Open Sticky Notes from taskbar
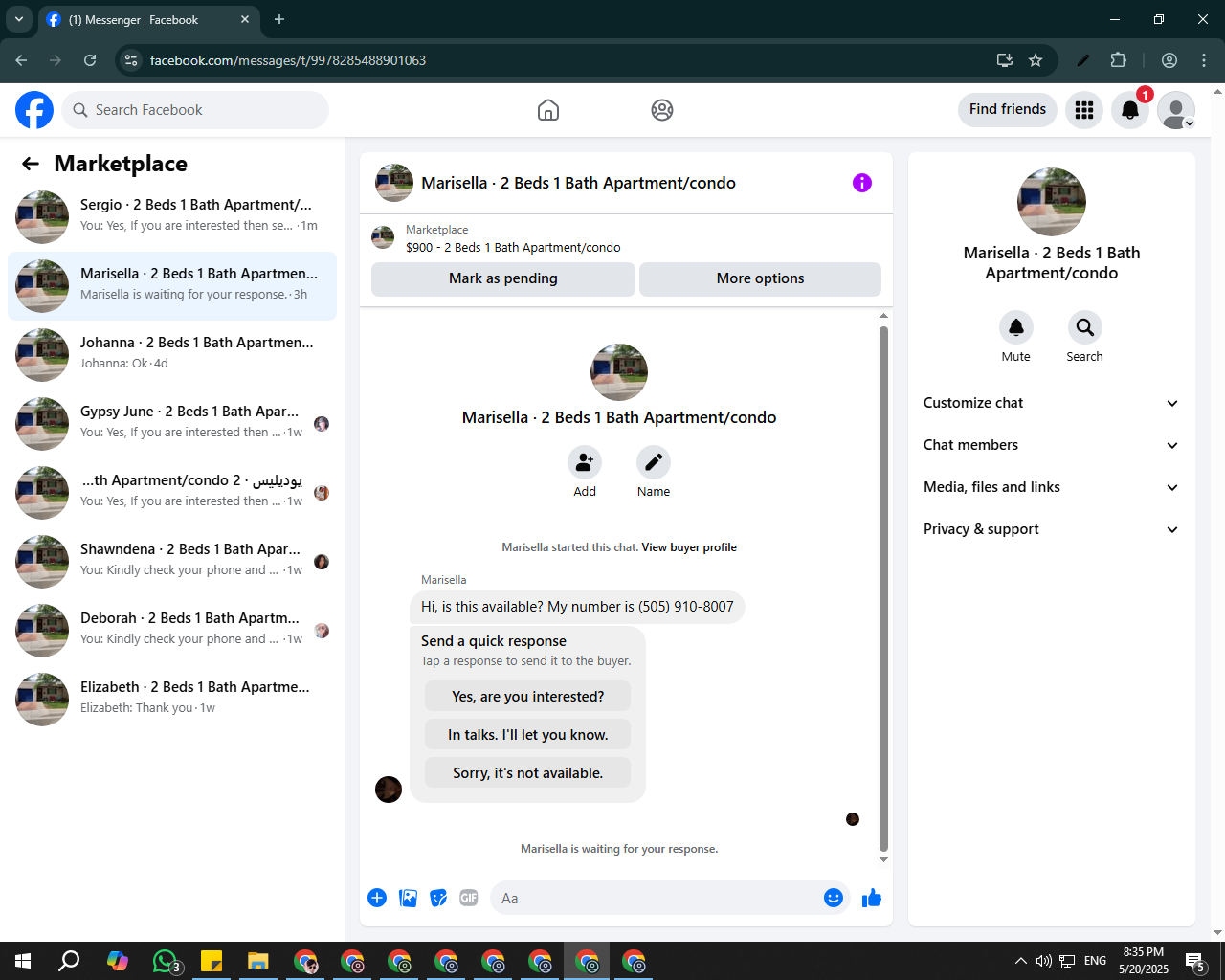1225x980 pixels. [212, 961]
